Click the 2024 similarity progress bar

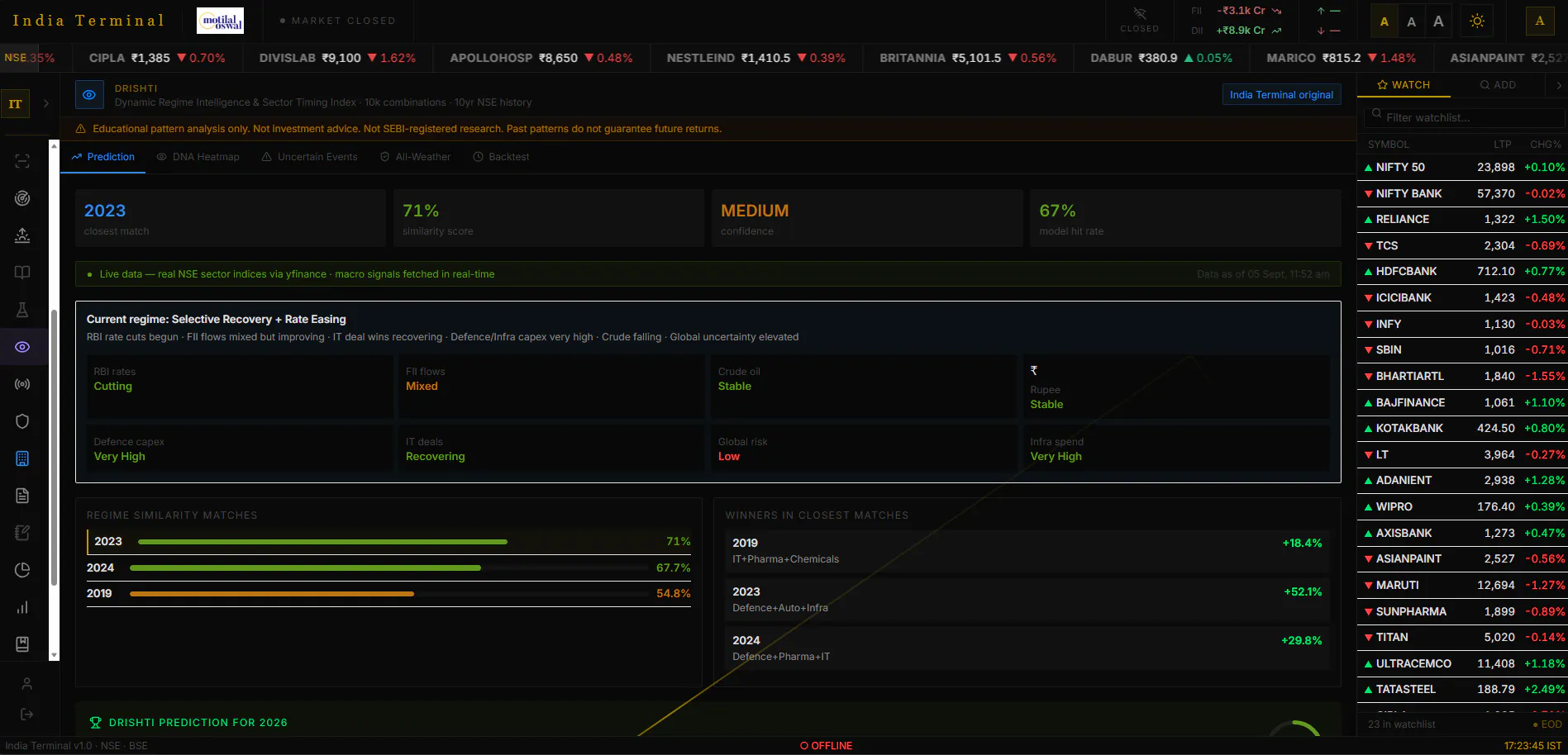click(305, 568)
